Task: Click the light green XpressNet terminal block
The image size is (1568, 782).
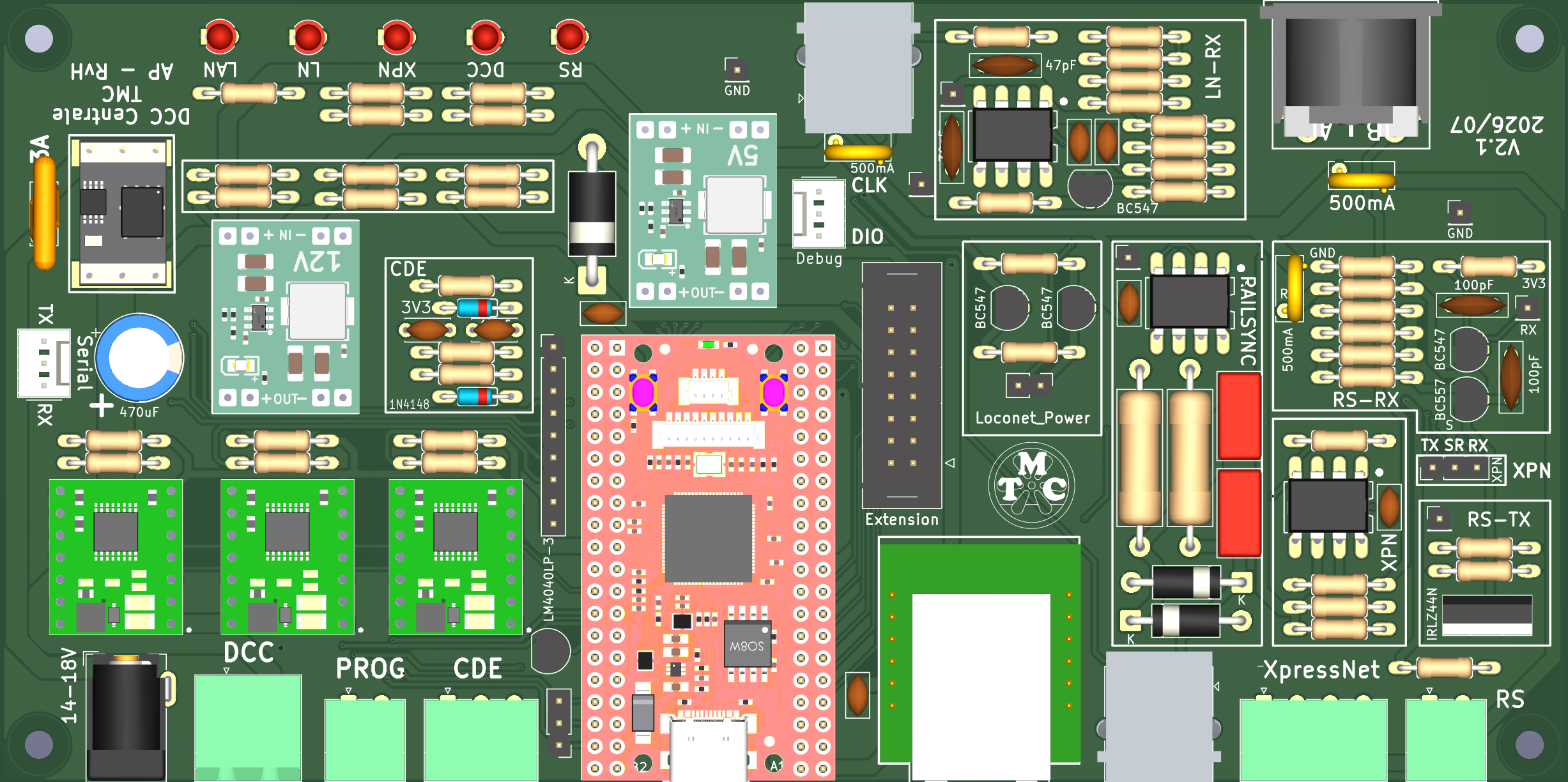Action: 1313,740
